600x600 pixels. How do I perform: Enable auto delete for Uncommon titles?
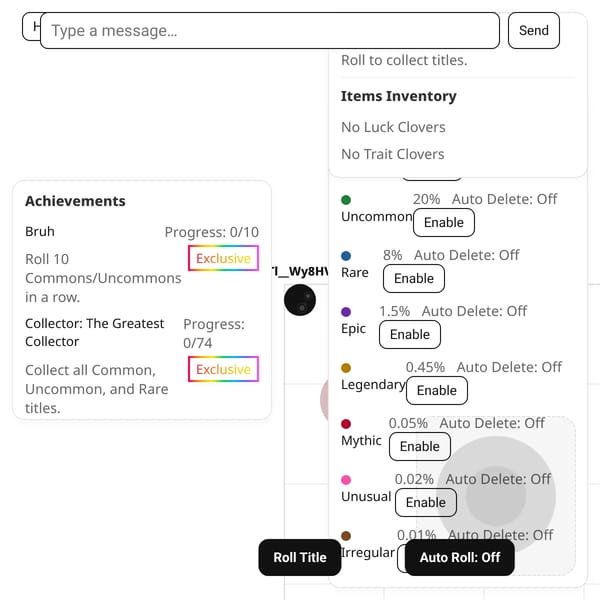point(444,222)
